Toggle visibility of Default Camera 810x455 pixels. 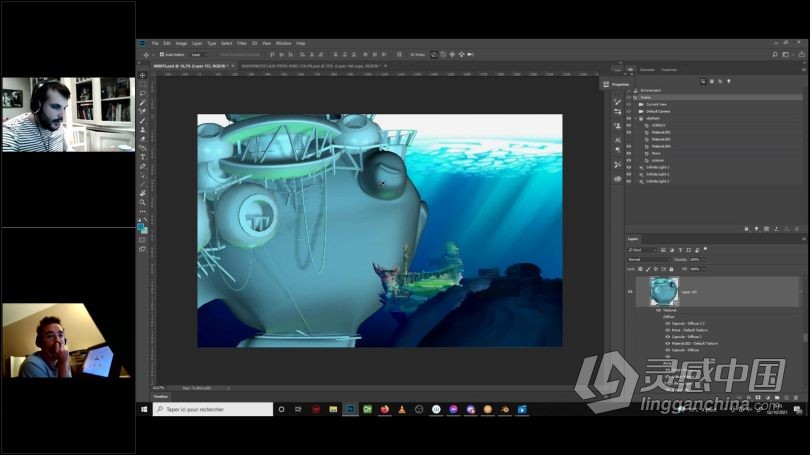pyautogui.click(x=629, y=112)
